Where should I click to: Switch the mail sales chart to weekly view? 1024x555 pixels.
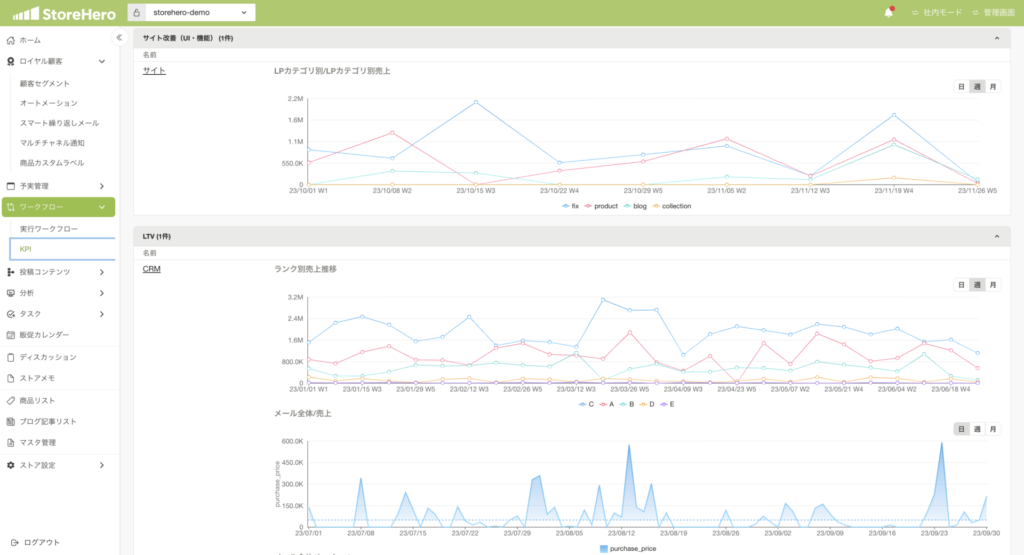tap(977, 429)
